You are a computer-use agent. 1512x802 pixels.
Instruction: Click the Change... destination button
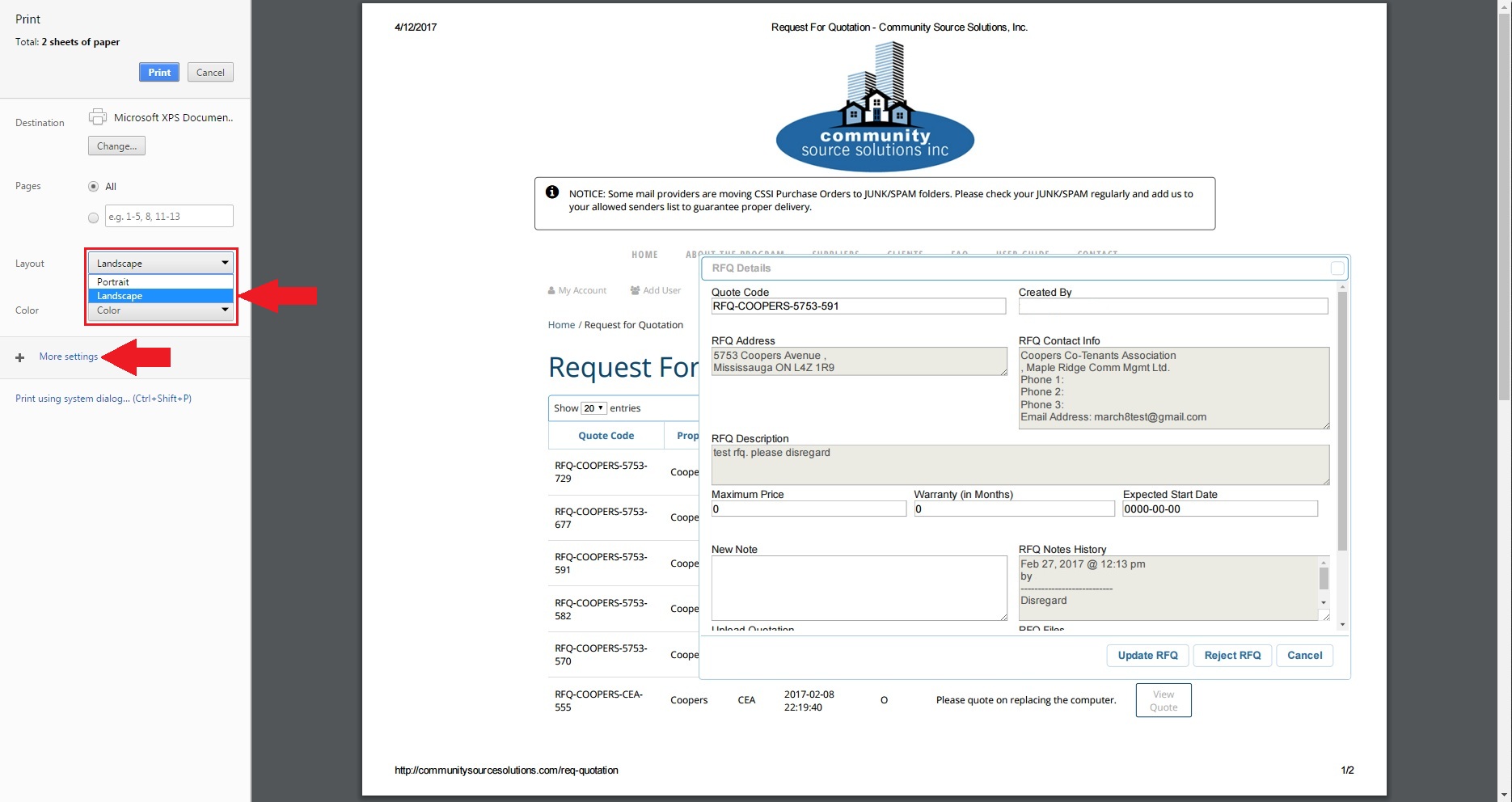(116, 146)
